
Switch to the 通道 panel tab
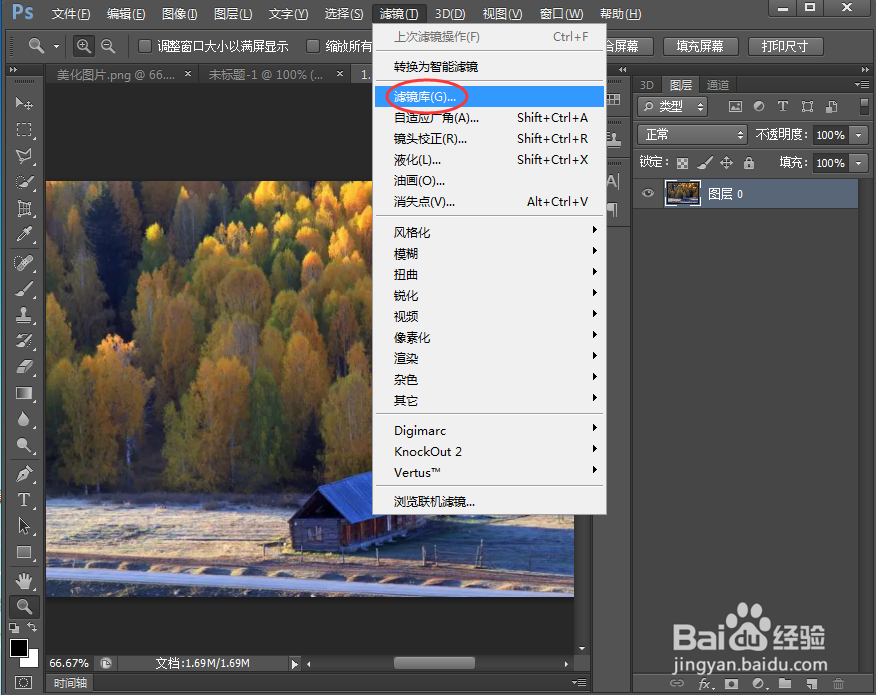[x=718, y=84]
